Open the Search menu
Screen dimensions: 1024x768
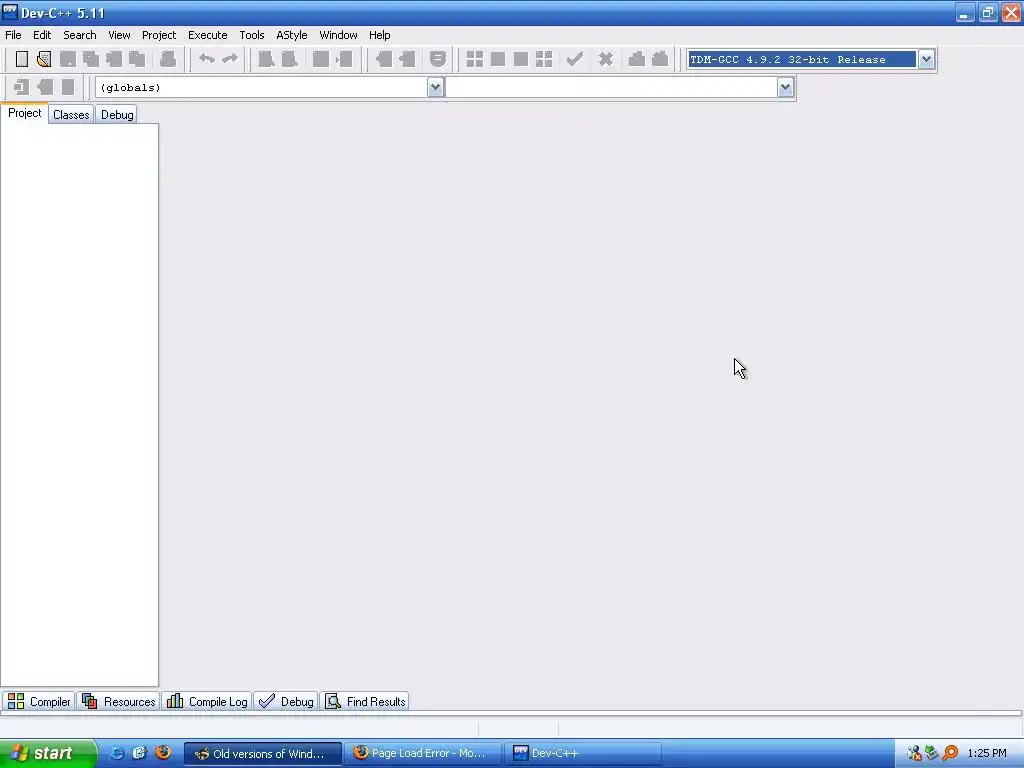pyautogui.click(x=80, y=35)
